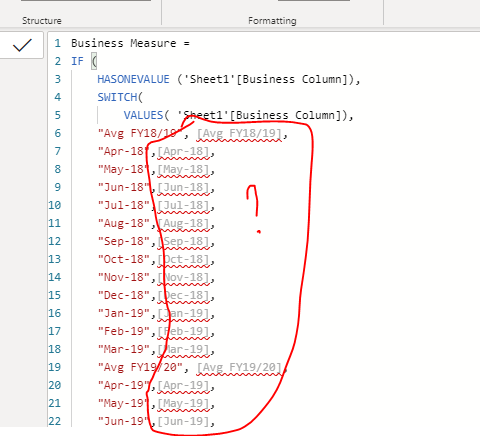The width and height of the screenshot is (480, 436).
Task: Click line number 22 in the gutter
Action: coord(55,421)
